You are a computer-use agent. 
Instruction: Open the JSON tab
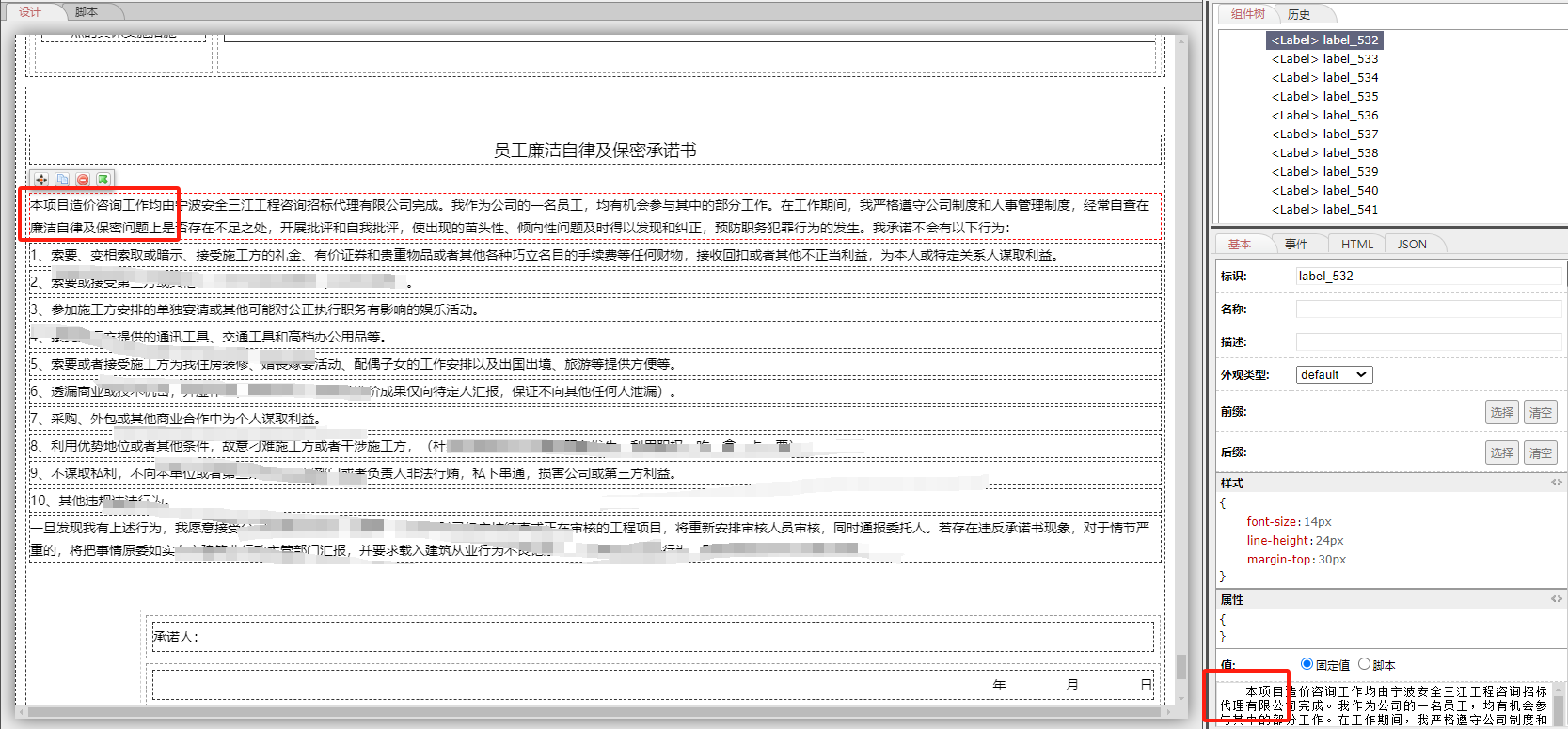[x=1412, y=245]
